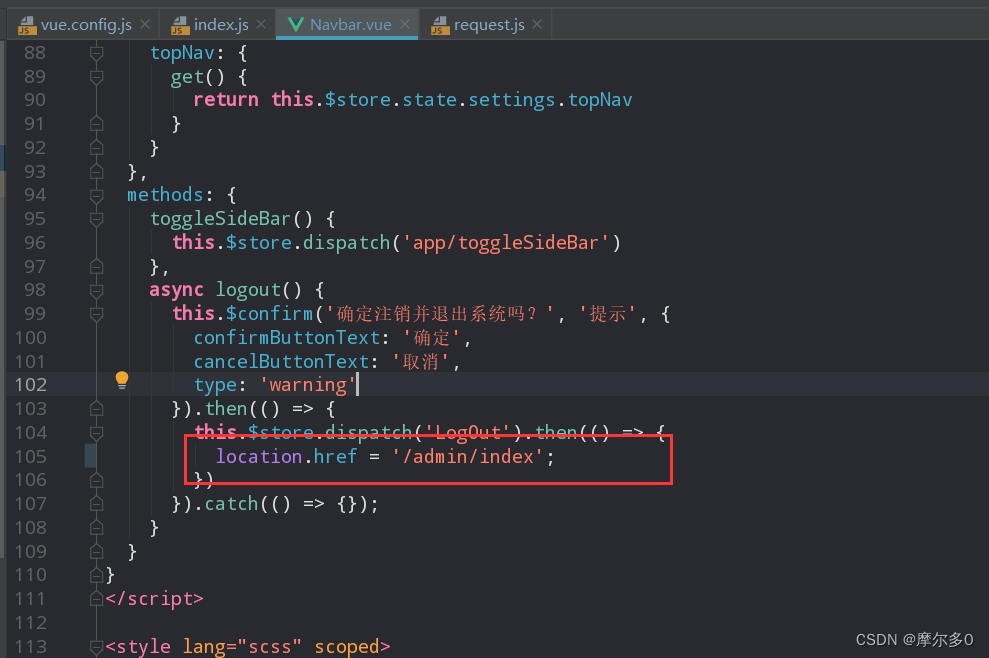Collapse toggleSideBar function at line 95
The height and width of the screenshot is (658, 989).
pos(96,219)
